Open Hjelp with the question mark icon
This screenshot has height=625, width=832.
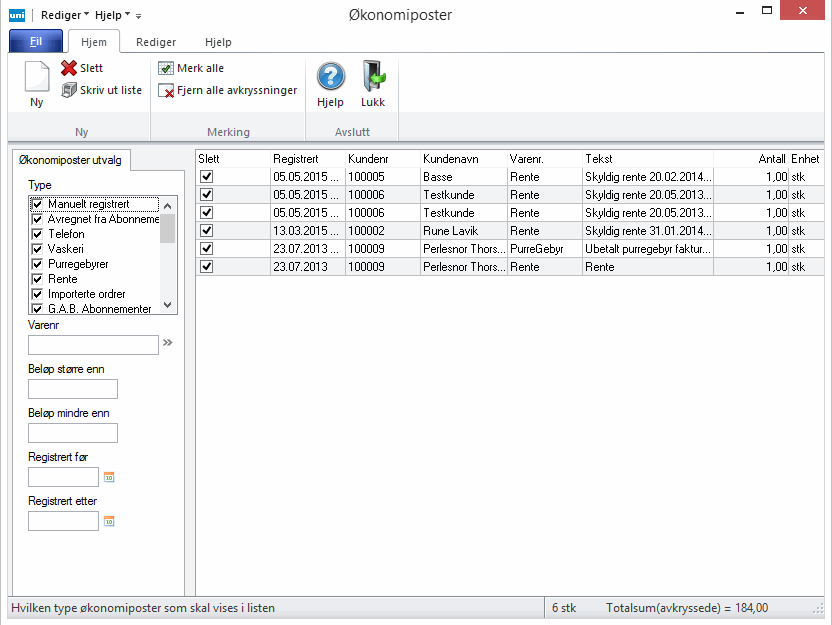pyautogui.click(x=330, y=77)
